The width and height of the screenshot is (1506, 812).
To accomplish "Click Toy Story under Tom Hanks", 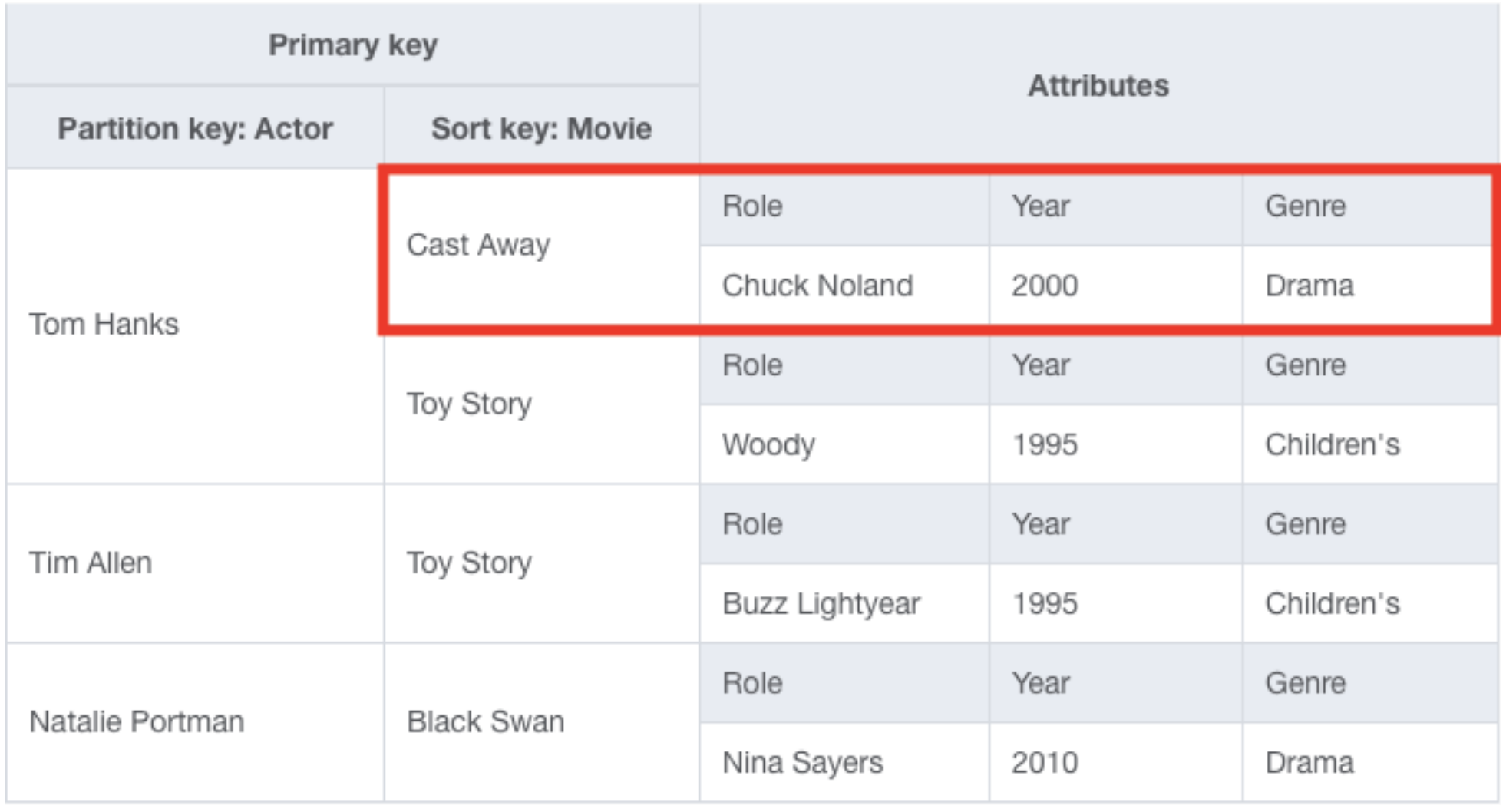I will pyautogui.click(x=542, y=405).
